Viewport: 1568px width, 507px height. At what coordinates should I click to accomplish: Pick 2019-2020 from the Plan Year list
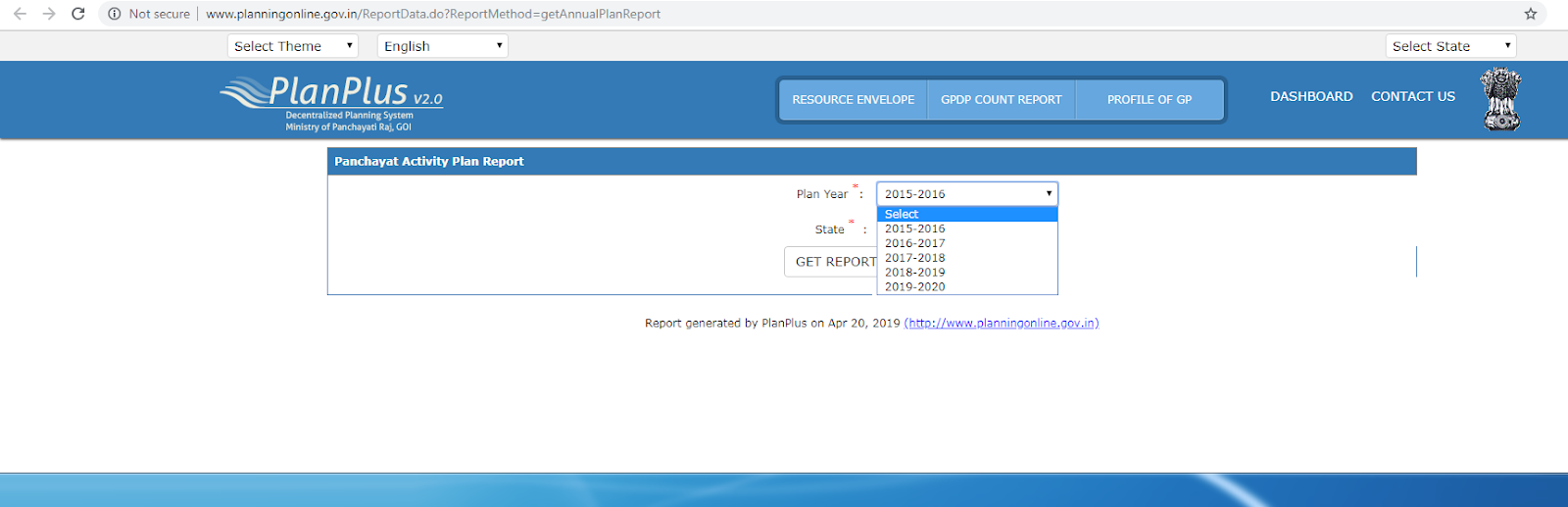[967, 287]
